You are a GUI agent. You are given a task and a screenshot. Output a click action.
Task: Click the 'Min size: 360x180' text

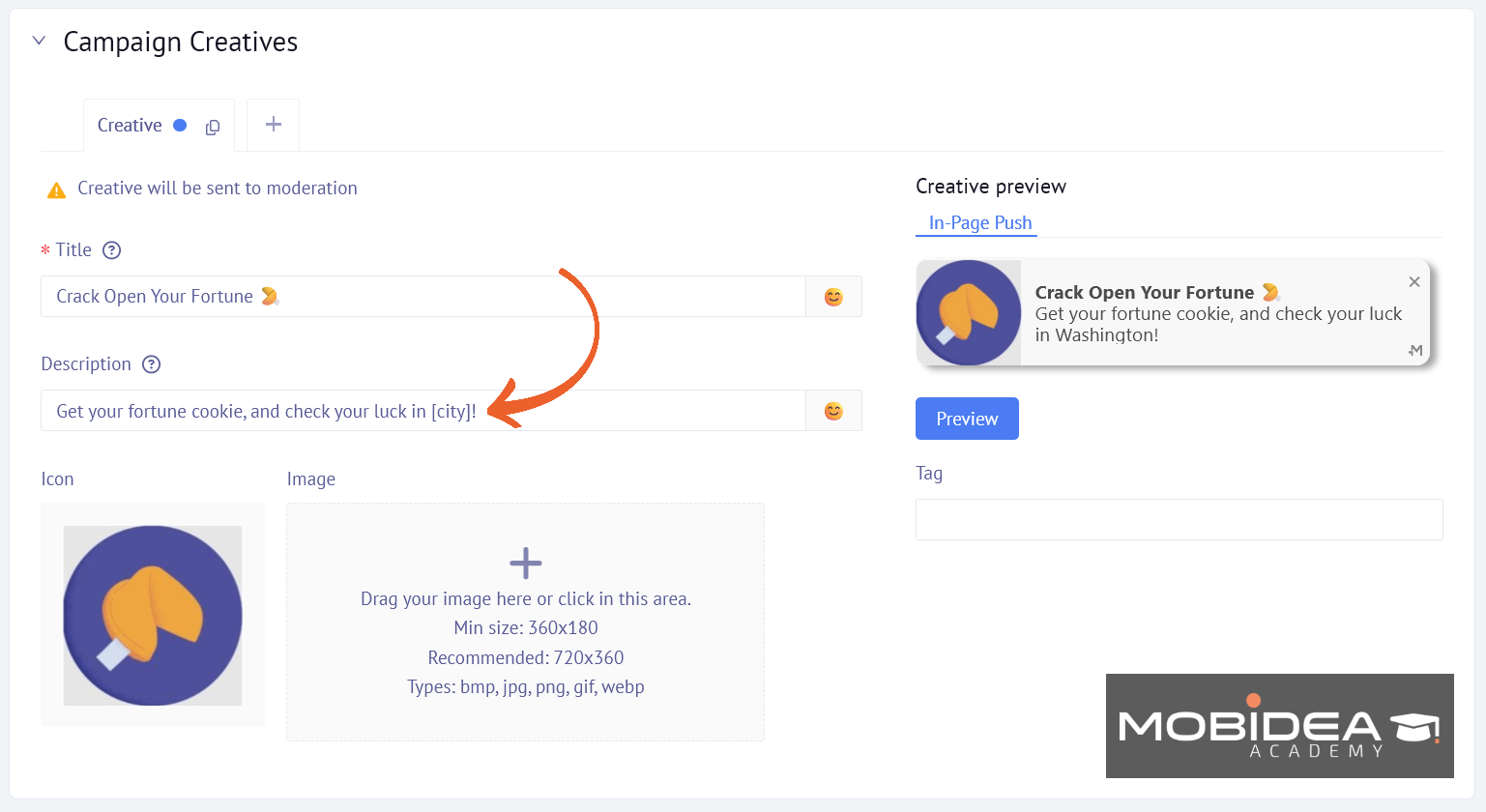[x=526, y=628]
